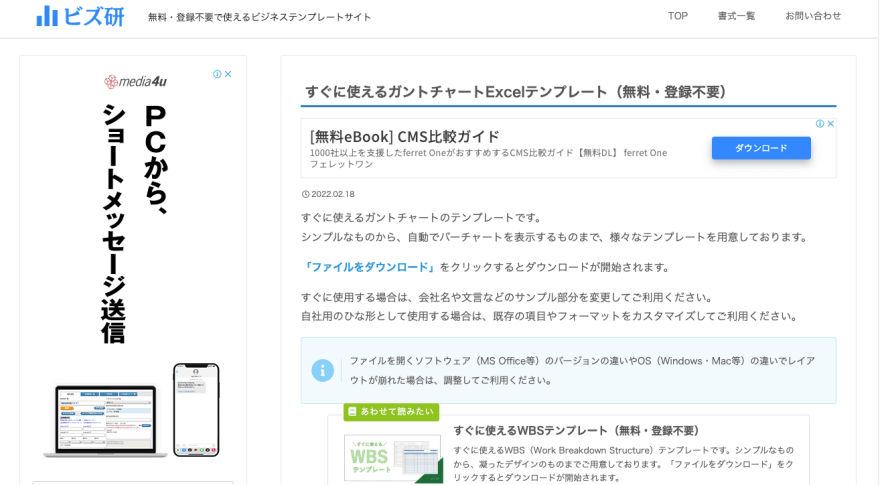
Task: Click the tagline 無料・登録不要で使えるビジネステンプレートサイト
Action: pyautogui.click(x=259, y=17)
